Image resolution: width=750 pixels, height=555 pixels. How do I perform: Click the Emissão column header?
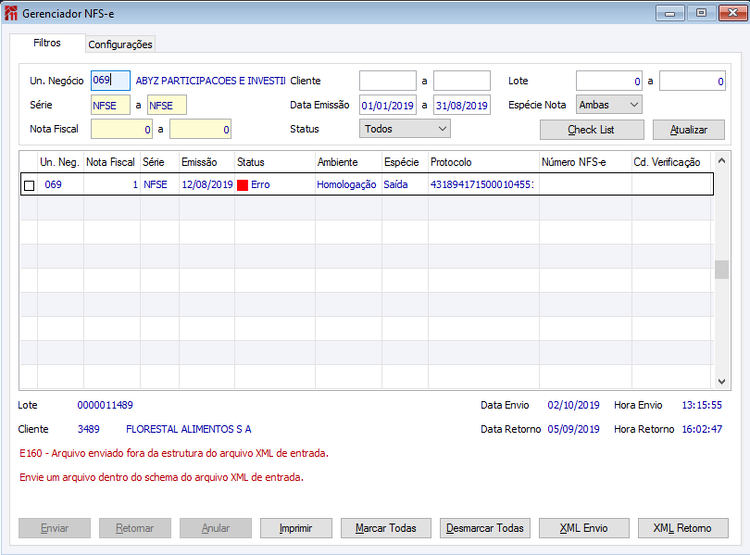[x=207, y=162]
